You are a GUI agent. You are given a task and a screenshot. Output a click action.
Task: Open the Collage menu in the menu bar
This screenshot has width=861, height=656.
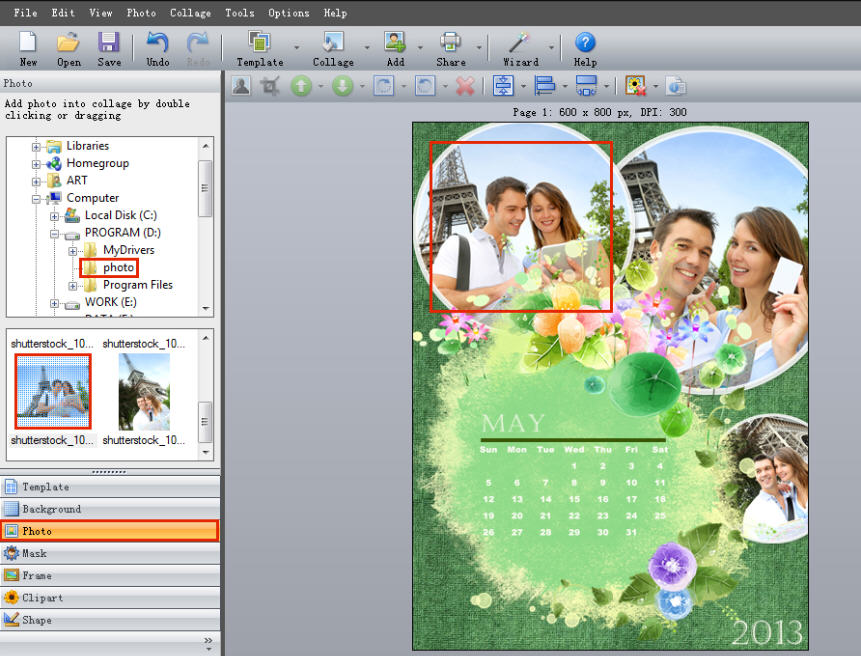[190, 13]
